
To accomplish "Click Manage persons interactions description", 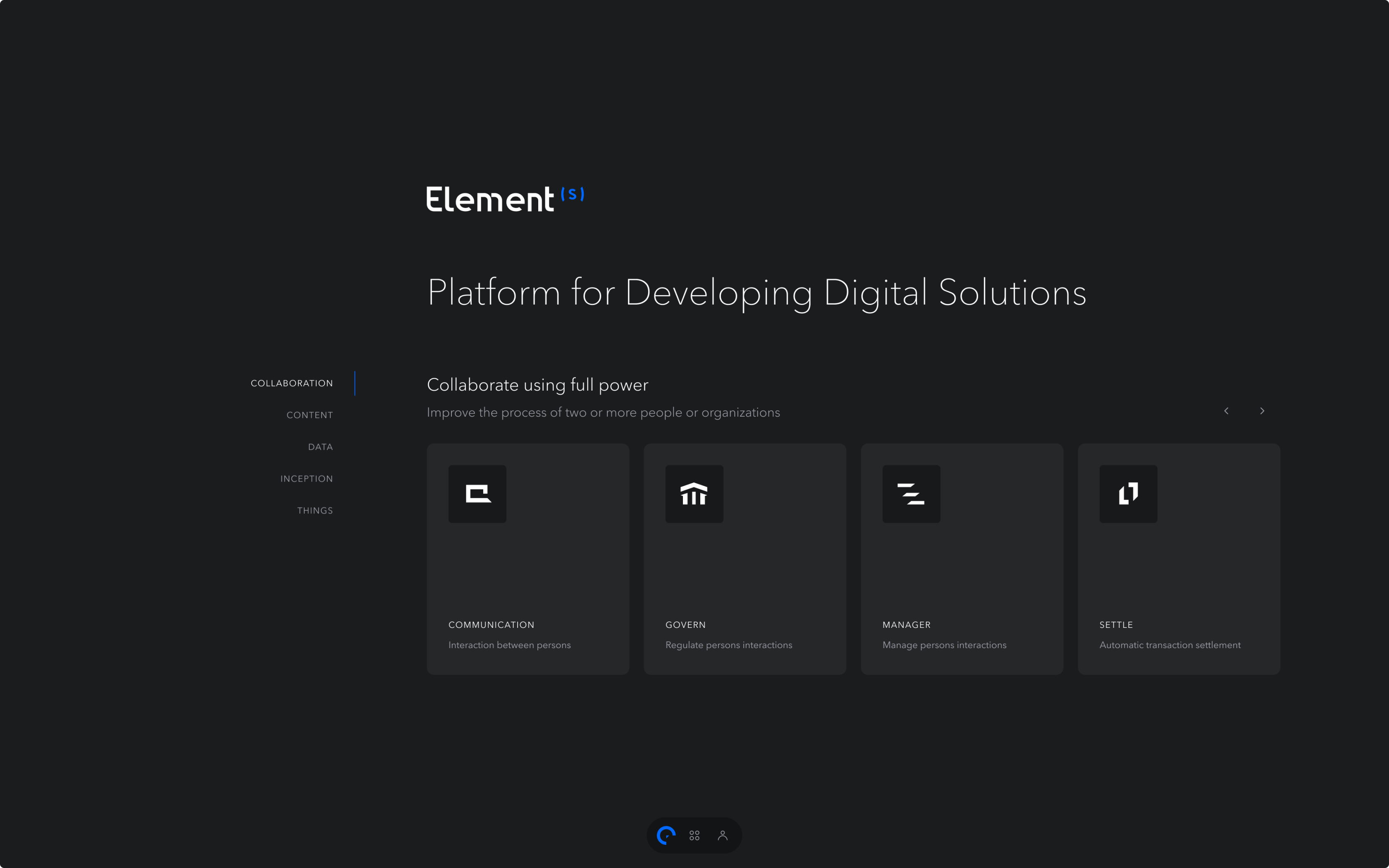I will click(x=944, y=645).
